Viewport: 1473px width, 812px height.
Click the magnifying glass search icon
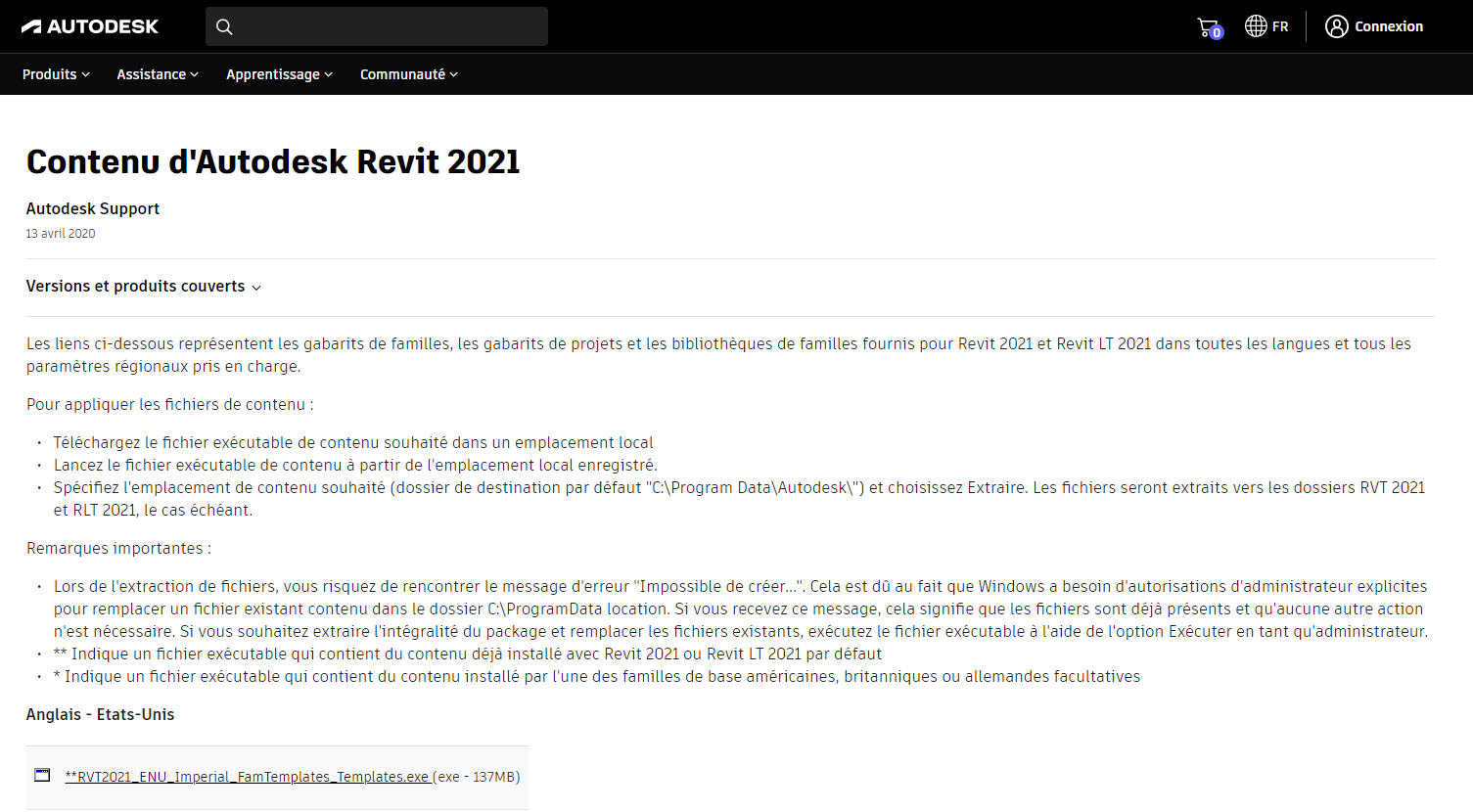pyautogui.click(x=224, y=26)
